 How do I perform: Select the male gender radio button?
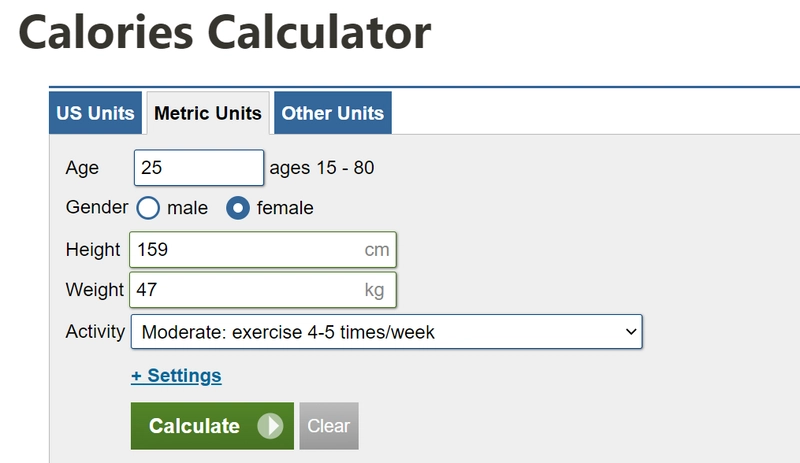(x=149, y=208)
